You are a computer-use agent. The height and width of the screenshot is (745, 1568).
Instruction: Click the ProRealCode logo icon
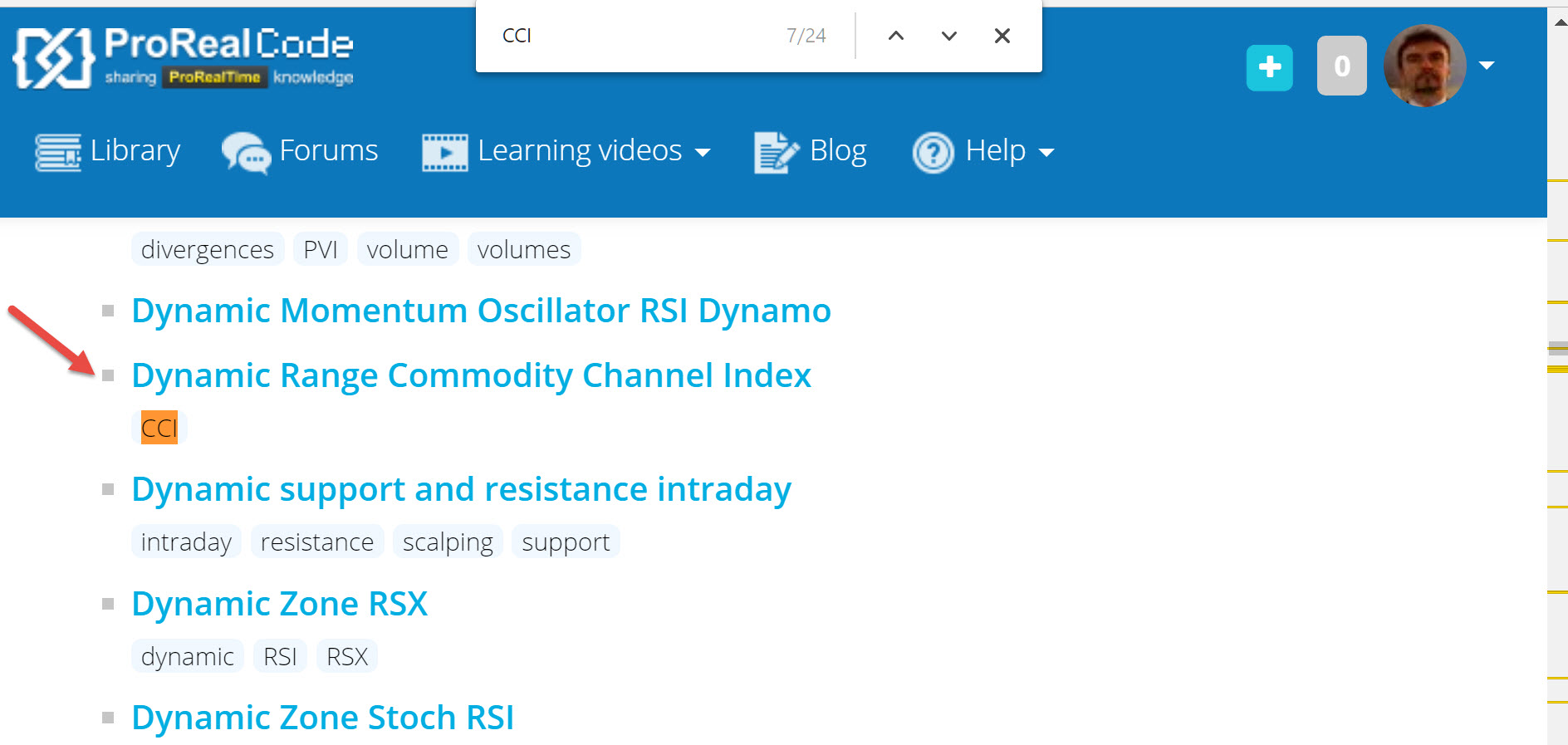point(53,57)
